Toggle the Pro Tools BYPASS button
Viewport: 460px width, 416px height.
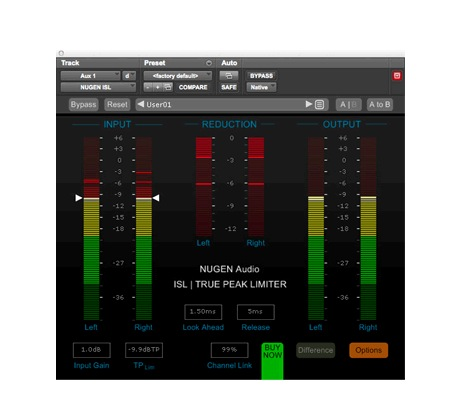(261, 76)
